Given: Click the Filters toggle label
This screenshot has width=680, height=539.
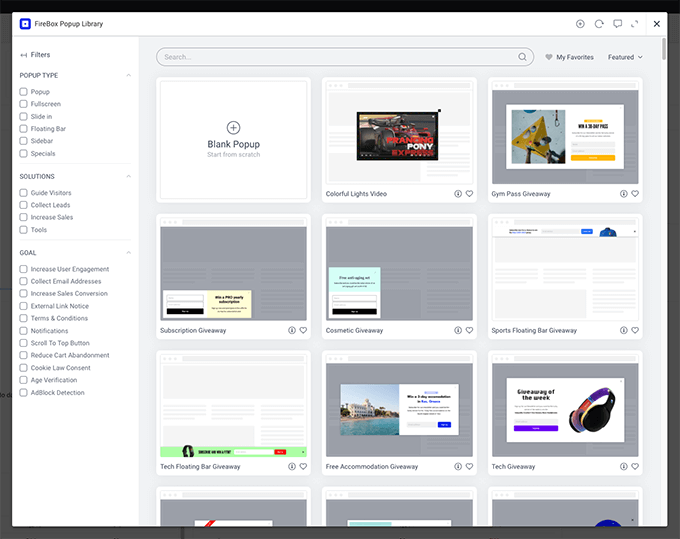Looking at the screenshot, I should pos(40,55).
